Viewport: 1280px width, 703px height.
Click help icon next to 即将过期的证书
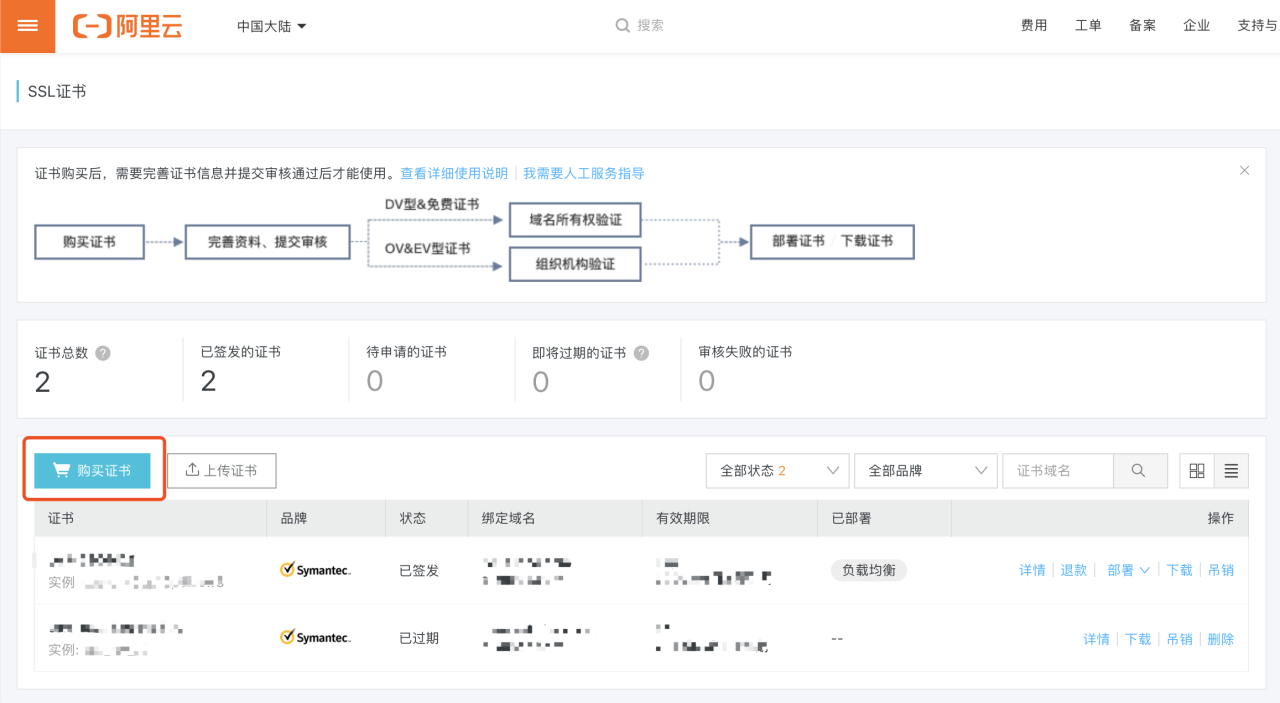pyautogui.click(x=641, y=353)
